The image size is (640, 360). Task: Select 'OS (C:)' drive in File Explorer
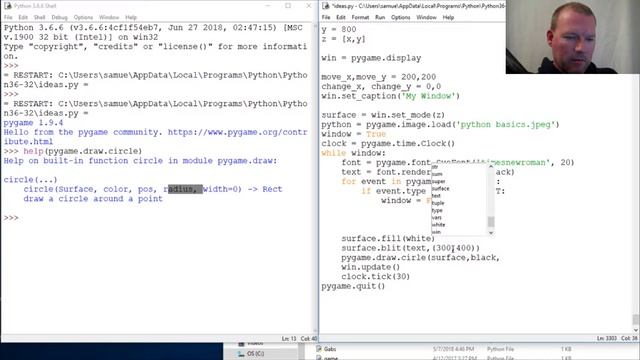coord(255,353)
